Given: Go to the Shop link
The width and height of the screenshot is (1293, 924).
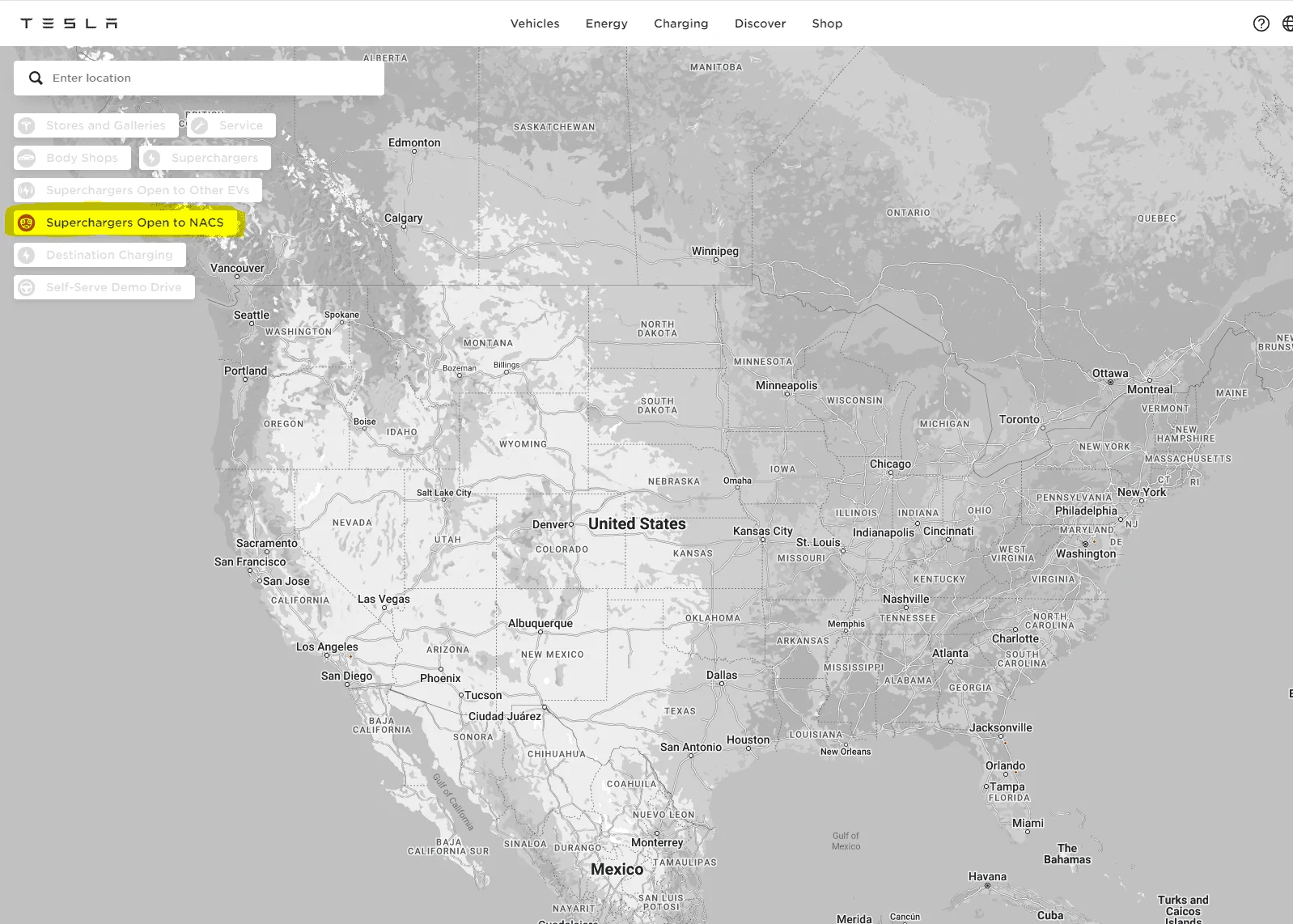Looking at the screenshot, I should click(x=827, y=23).
